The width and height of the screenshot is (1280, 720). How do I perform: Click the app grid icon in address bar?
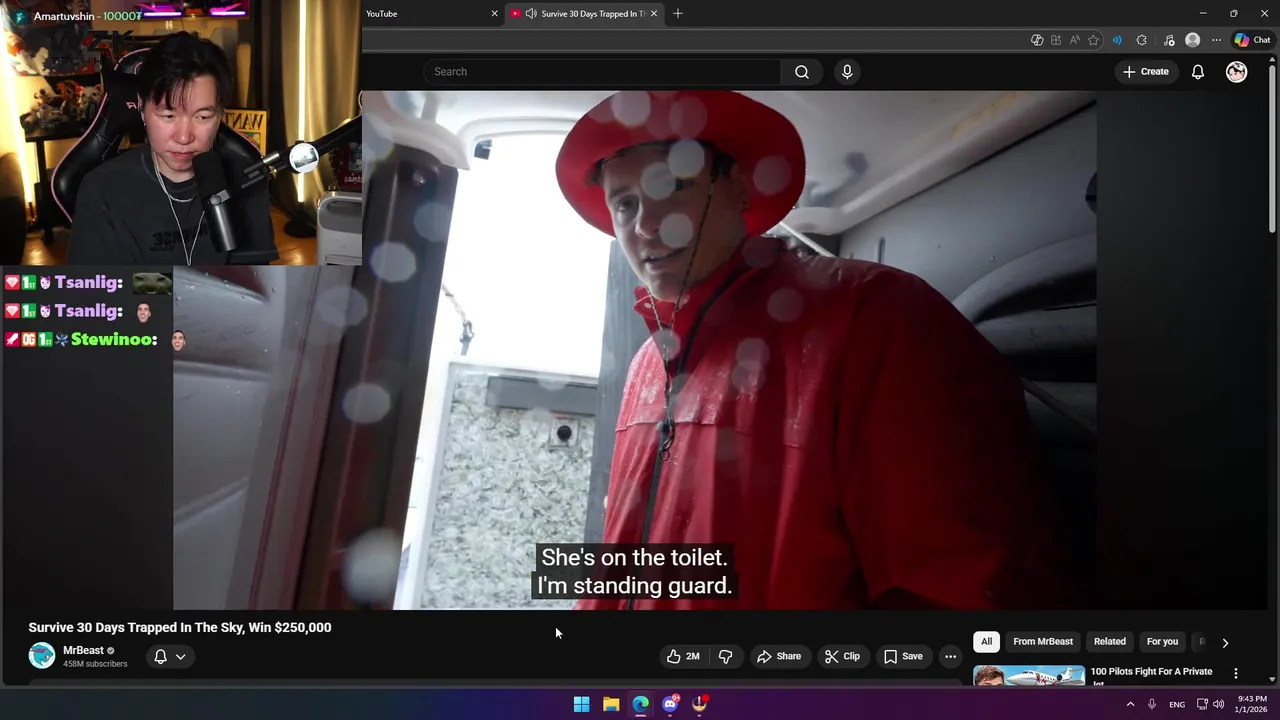click(1055, 40)
